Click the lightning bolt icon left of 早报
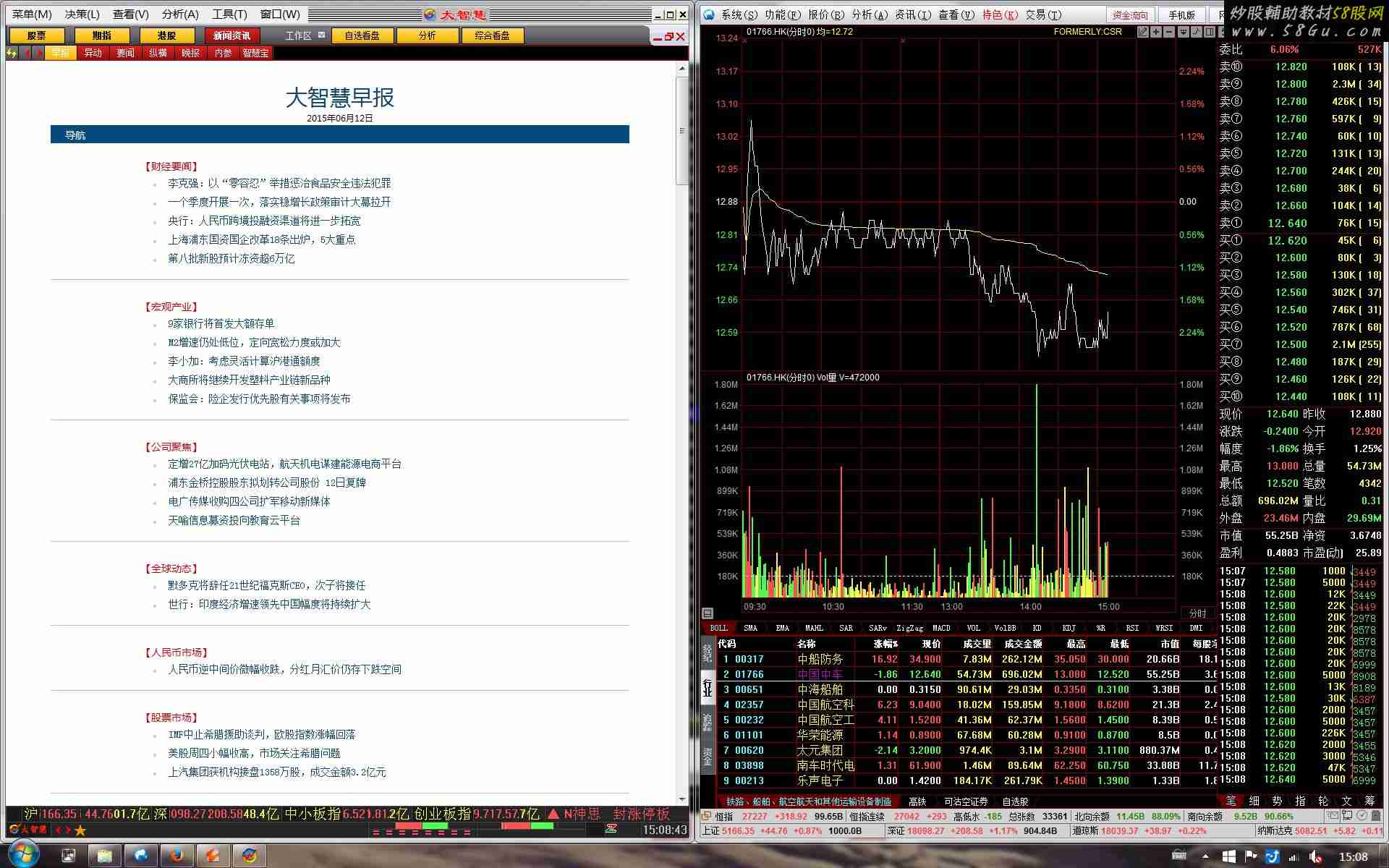The image size is (1389, 868). (12, 53)
